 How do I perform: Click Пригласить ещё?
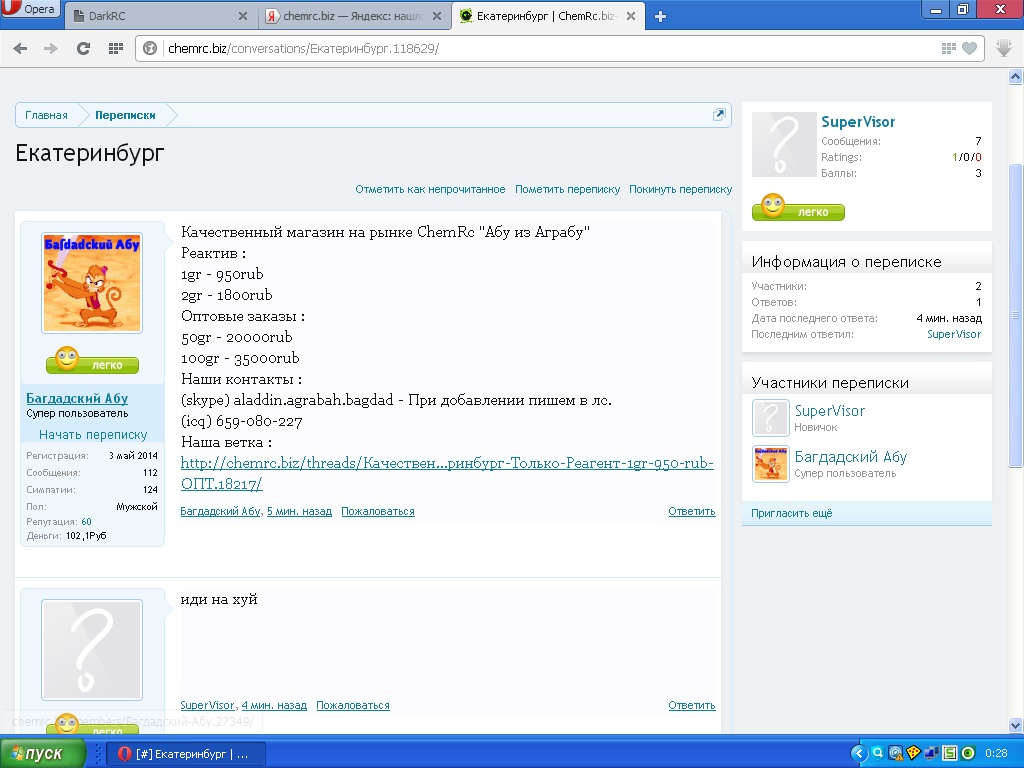[x=792, y=513]
